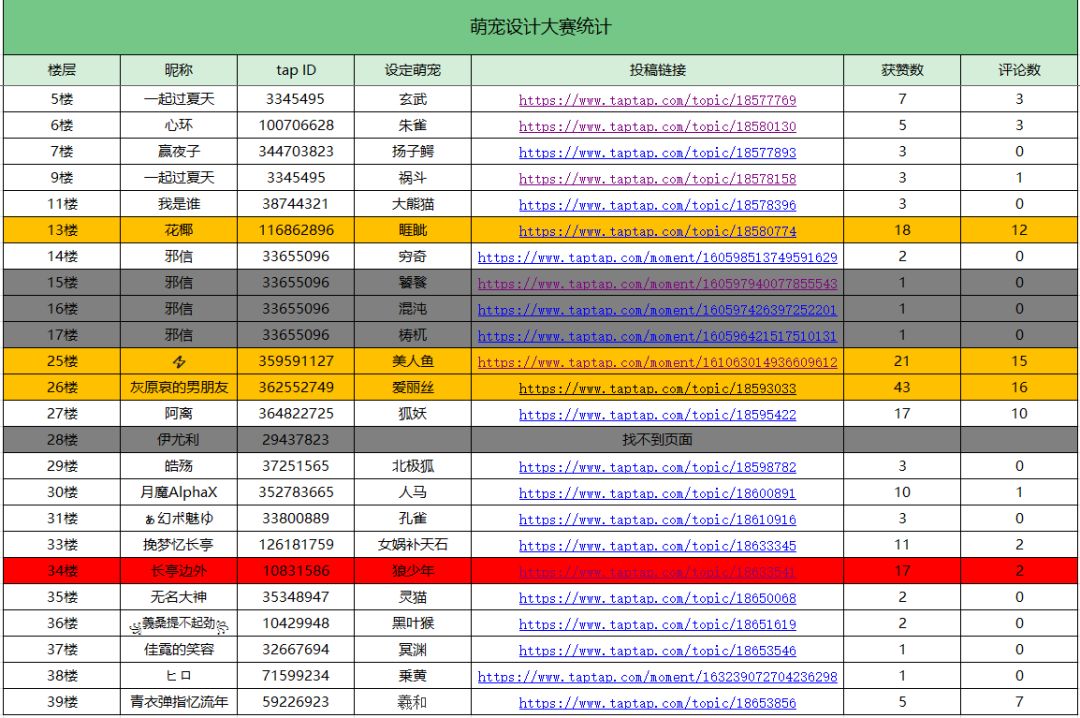Select the nickname cell 无名大神

click(x=179, y=597)
